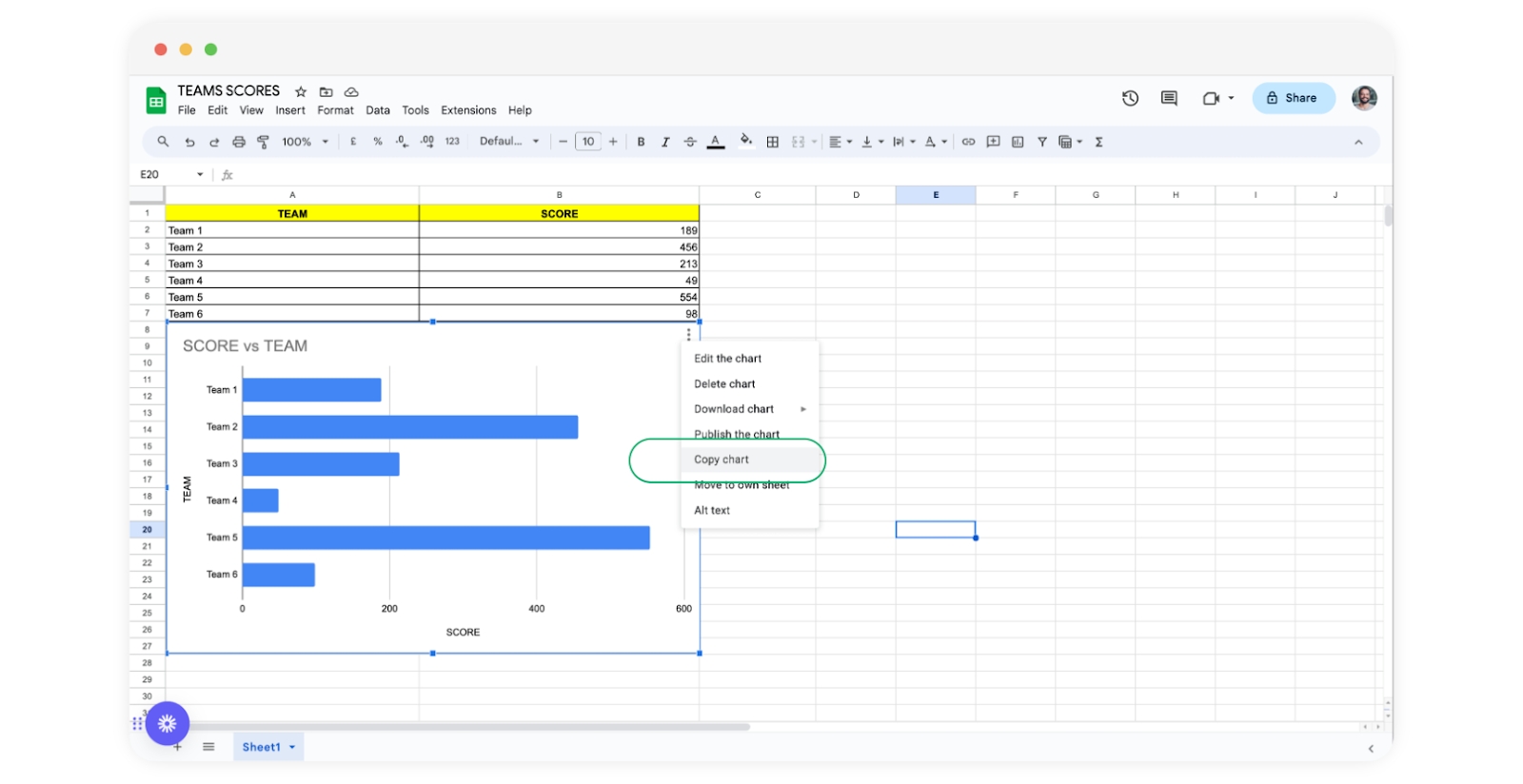Toggle bold formatting
The height and width of the screenshot is (784, 1523).
click(641, 142)
